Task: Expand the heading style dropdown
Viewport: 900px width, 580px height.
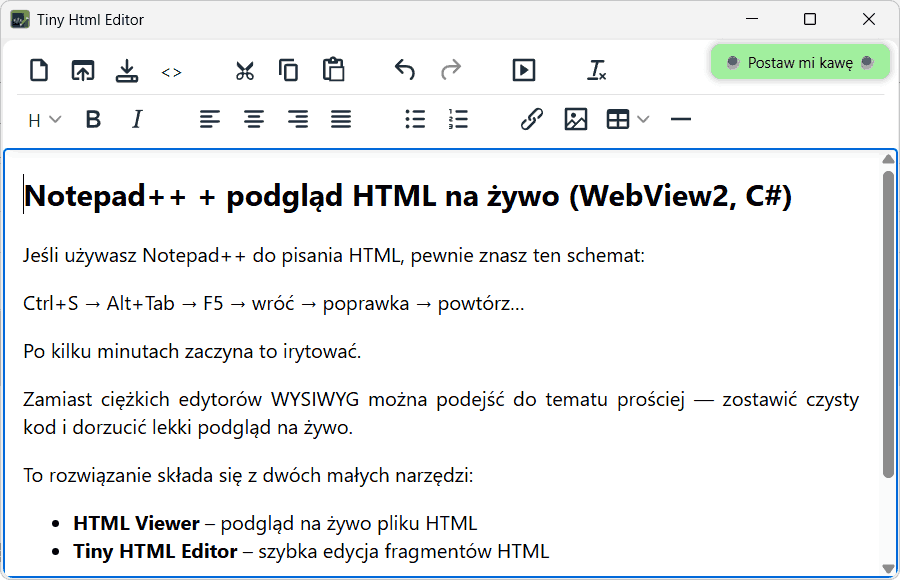Action: pyautogui.click(x=44, y=120)
